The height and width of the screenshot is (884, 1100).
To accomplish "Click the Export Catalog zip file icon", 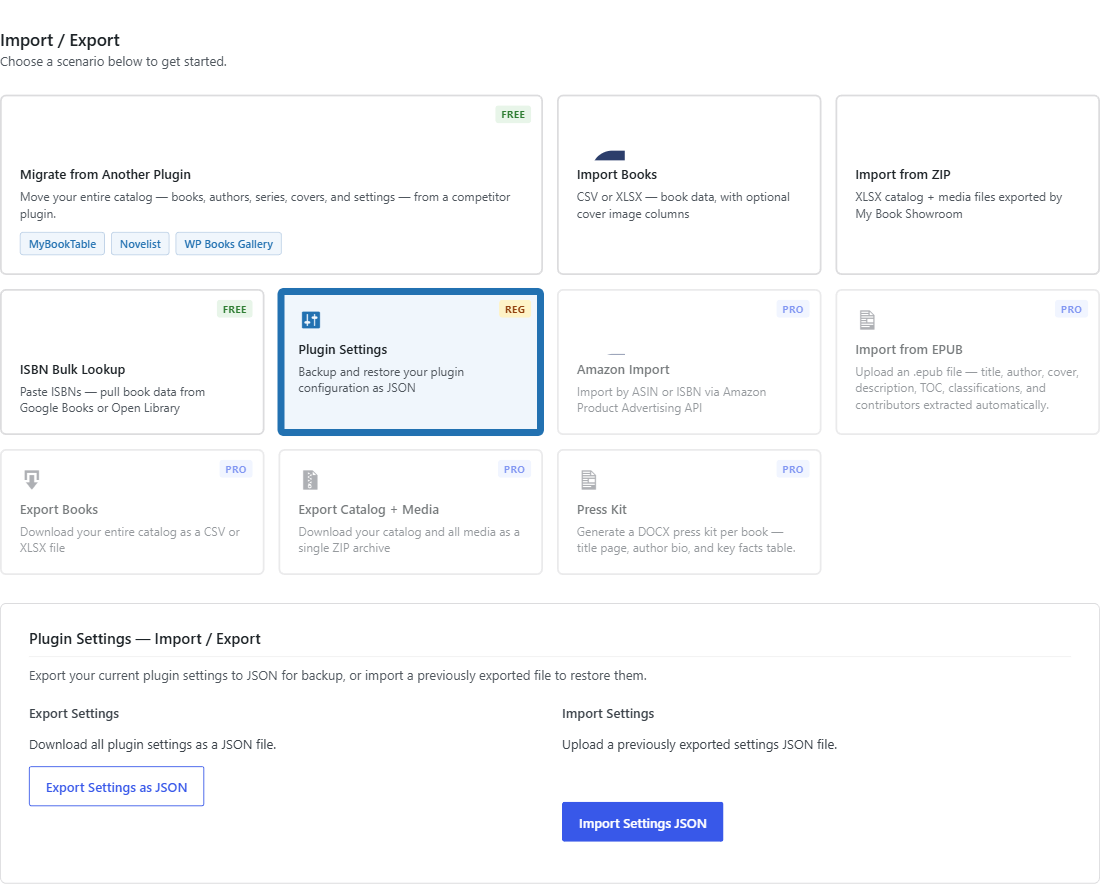I will pyautogui.click(x=310, y=480).
